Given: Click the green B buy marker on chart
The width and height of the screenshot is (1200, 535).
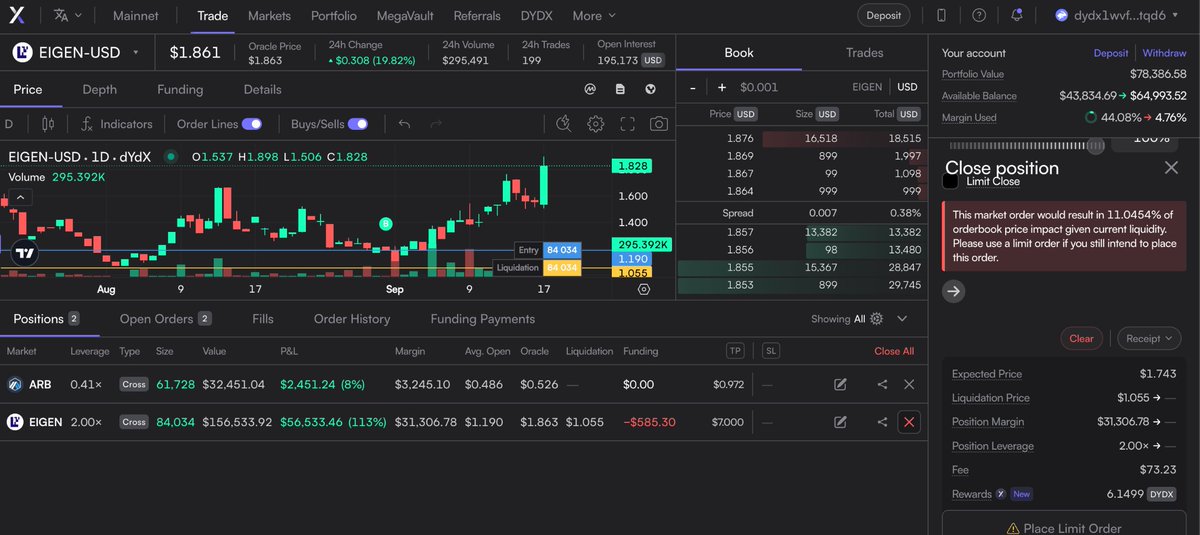Looking at the screenshot, I should click(386, 223).
